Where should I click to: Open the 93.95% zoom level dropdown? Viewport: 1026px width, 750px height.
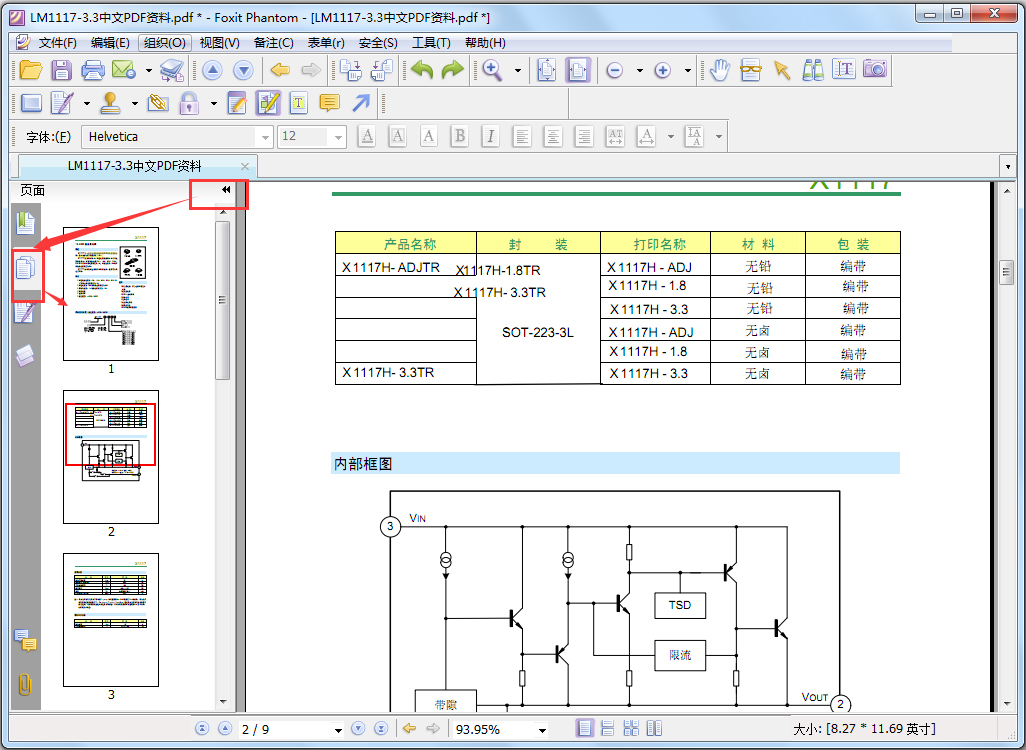click(x=542, y=730)
